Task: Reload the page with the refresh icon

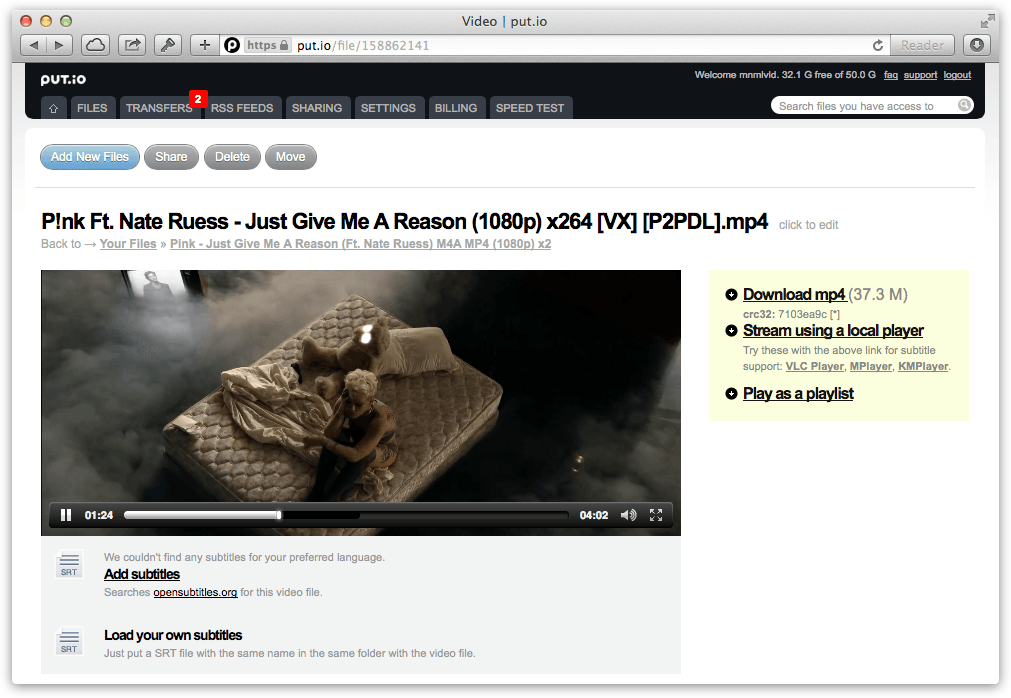Action: 878,45
